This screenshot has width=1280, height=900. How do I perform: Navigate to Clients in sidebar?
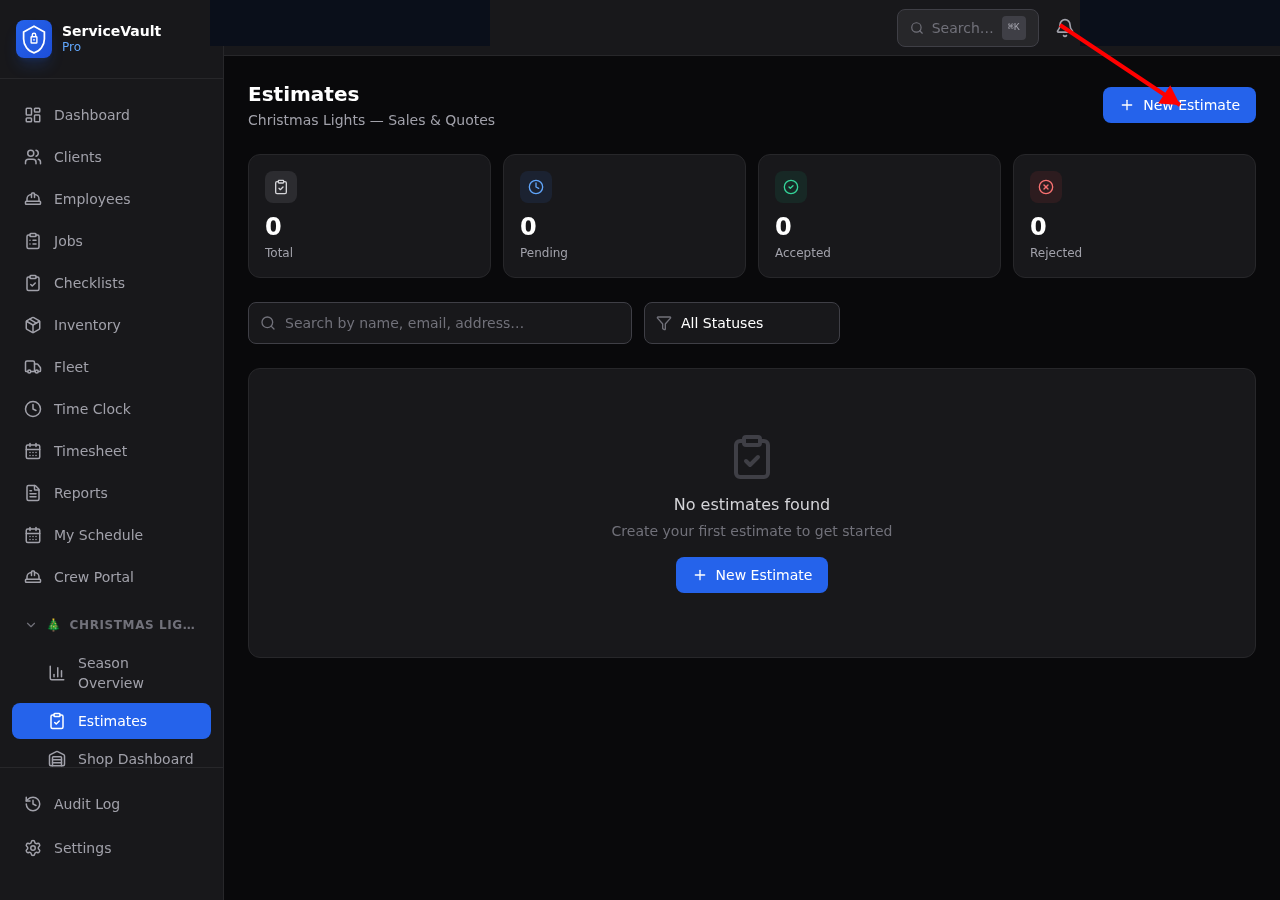tap(77, 157)
